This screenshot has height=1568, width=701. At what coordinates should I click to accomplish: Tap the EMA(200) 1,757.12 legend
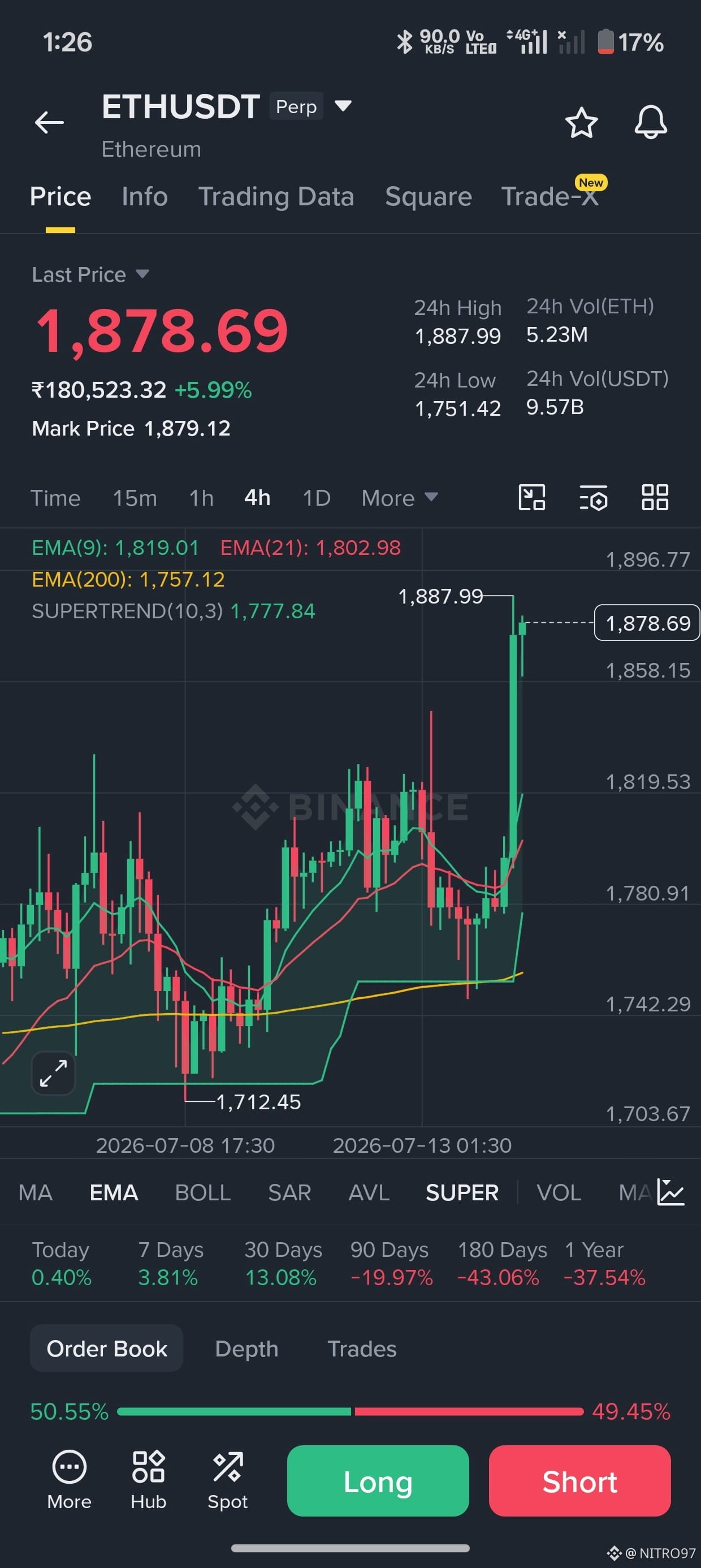128,579
